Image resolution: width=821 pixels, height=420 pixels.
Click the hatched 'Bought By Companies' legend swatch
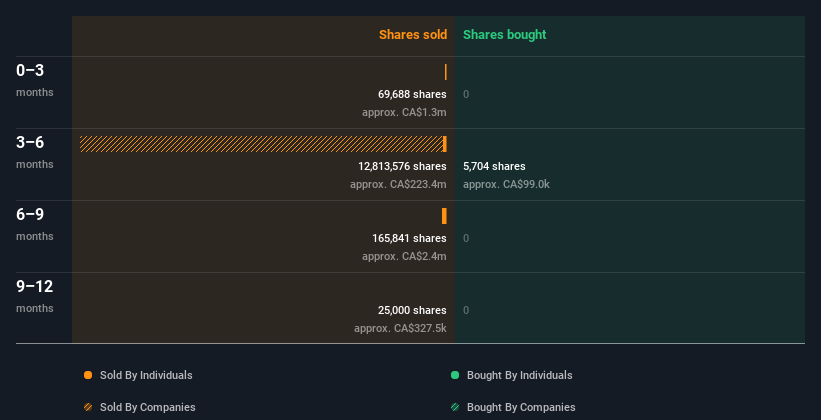coord(455,407)
